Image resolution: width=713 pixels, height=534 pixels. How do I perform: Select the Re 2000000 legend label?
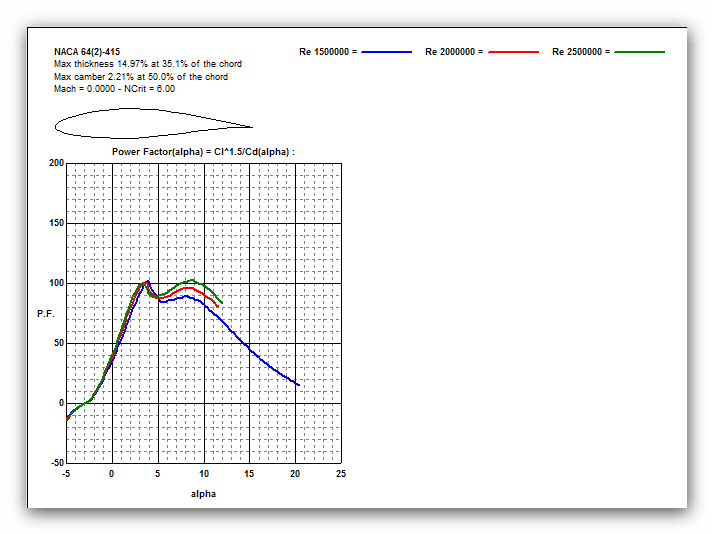(x=454, y=51)
